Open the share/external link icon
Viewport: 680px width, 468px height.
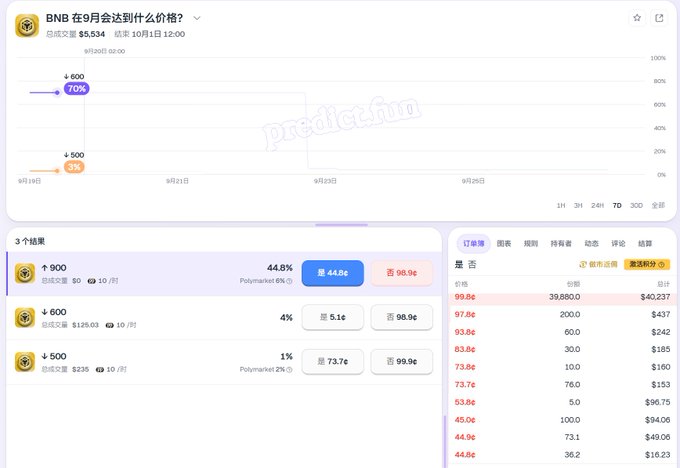tap(659, 18)
